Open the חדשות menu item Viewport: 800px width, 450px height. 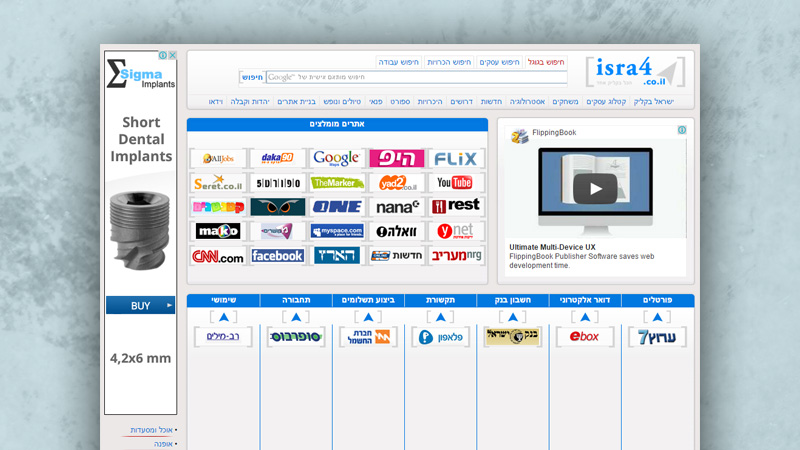tap(491, 102)
